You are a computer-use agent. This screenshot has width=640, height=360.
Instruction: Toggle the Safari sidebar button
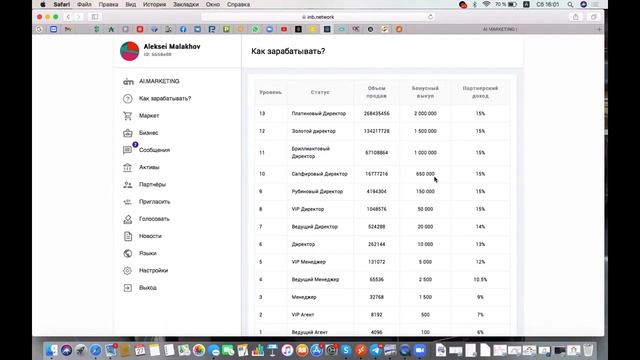(x=95, y=17)
